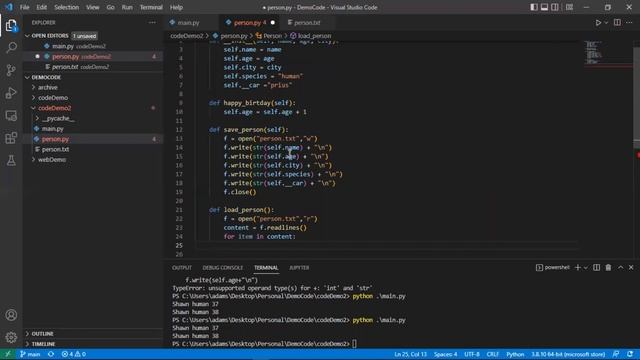Open the Search view icon
640x360 pixels.
pyautogui.click(x=11, y=48)
